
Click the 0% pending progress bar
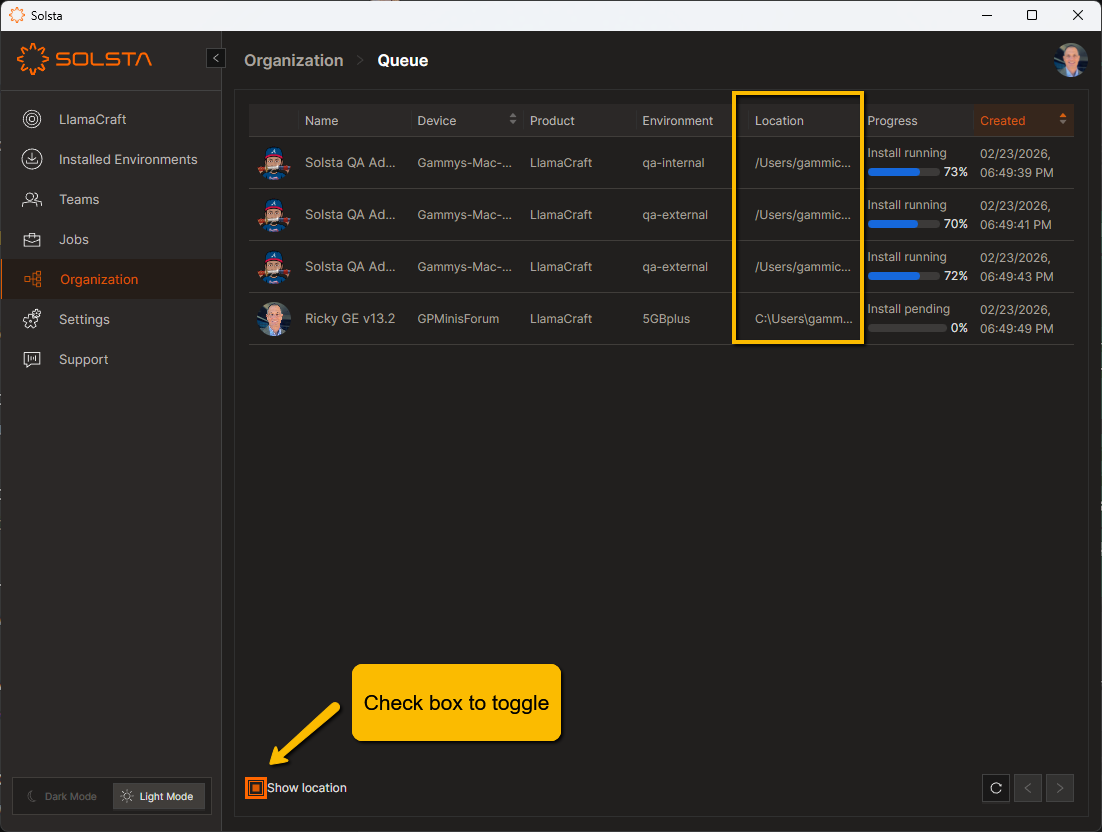[x=907, y=328]
